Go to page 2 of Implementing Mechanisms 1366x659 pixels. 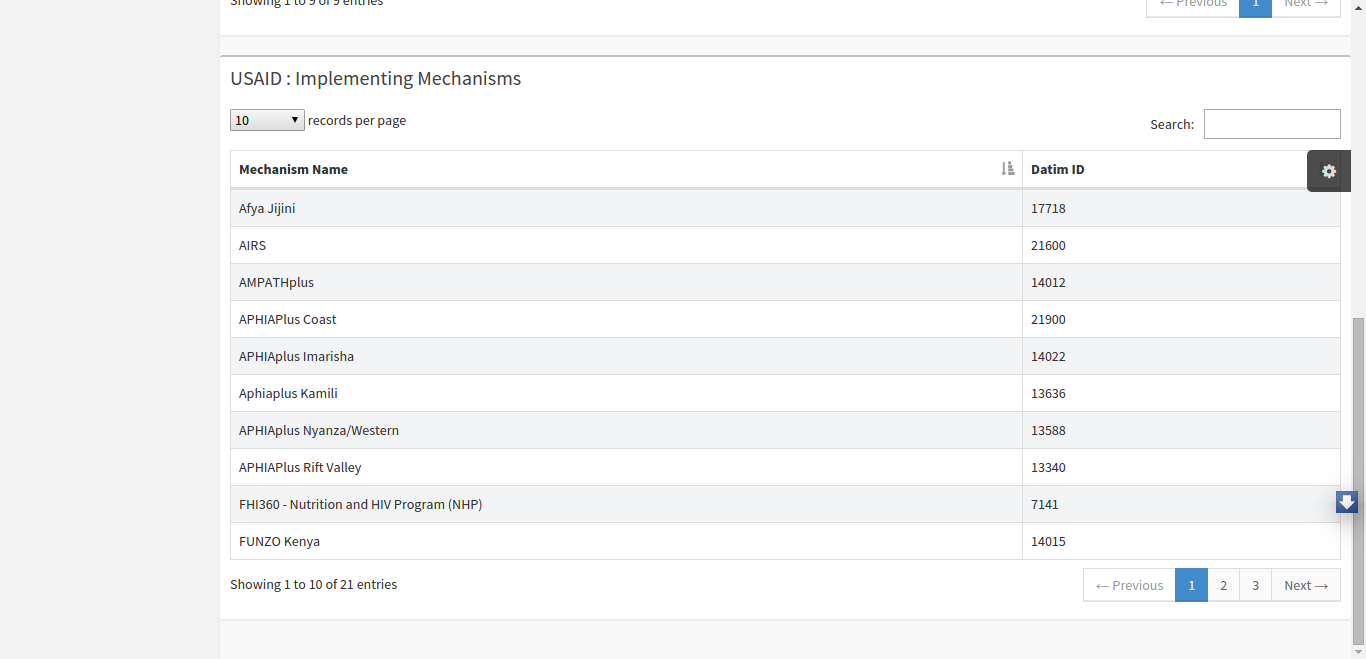pyautogui.click(x=1223, y=585)
